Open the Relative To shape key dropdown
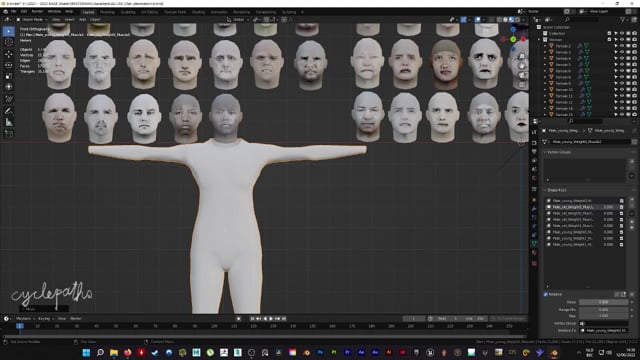This screenshot has width=640, height=360. 604,331
